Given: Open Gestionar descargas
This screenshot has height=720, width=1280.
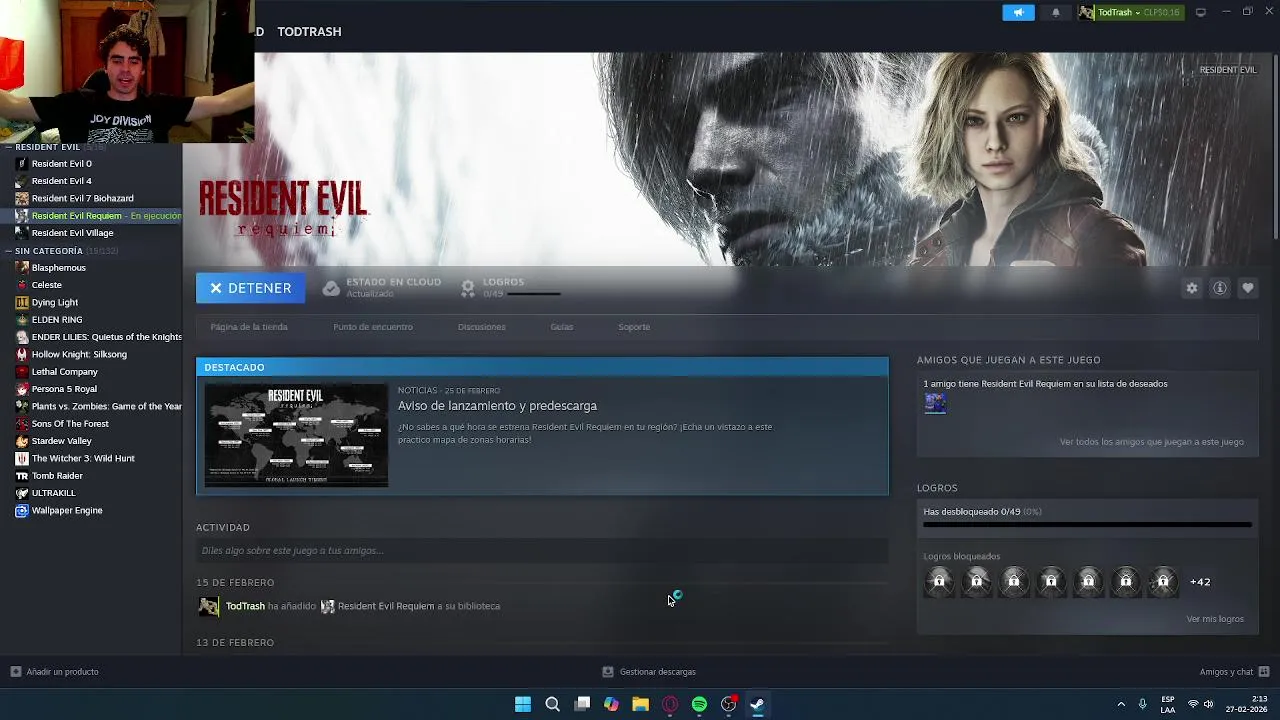Looking at the screenshot, I should [x=649, y=672].
